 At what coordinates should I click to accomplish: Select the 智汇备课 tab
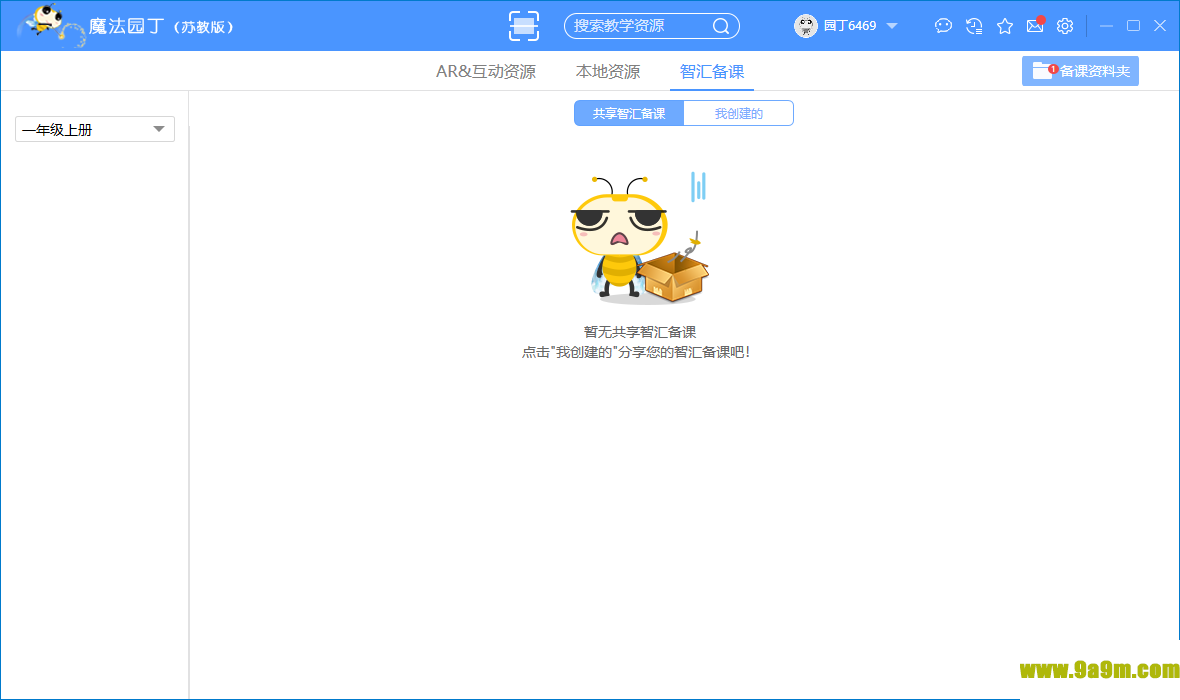pyautogui.click(x=712, y=72)
